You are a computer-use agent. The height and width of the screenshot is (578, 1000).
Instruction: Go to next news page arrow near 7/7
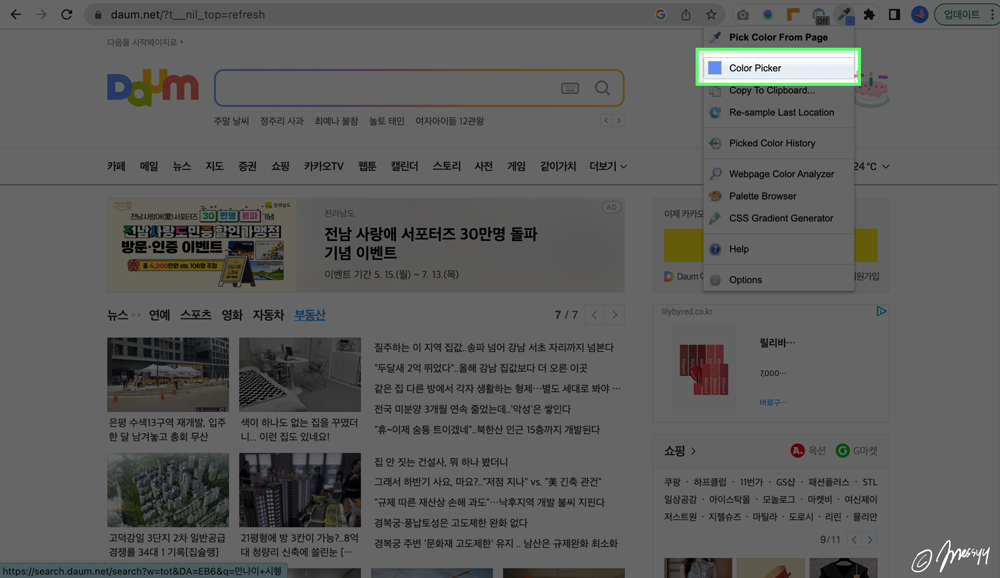pos(615,315)
